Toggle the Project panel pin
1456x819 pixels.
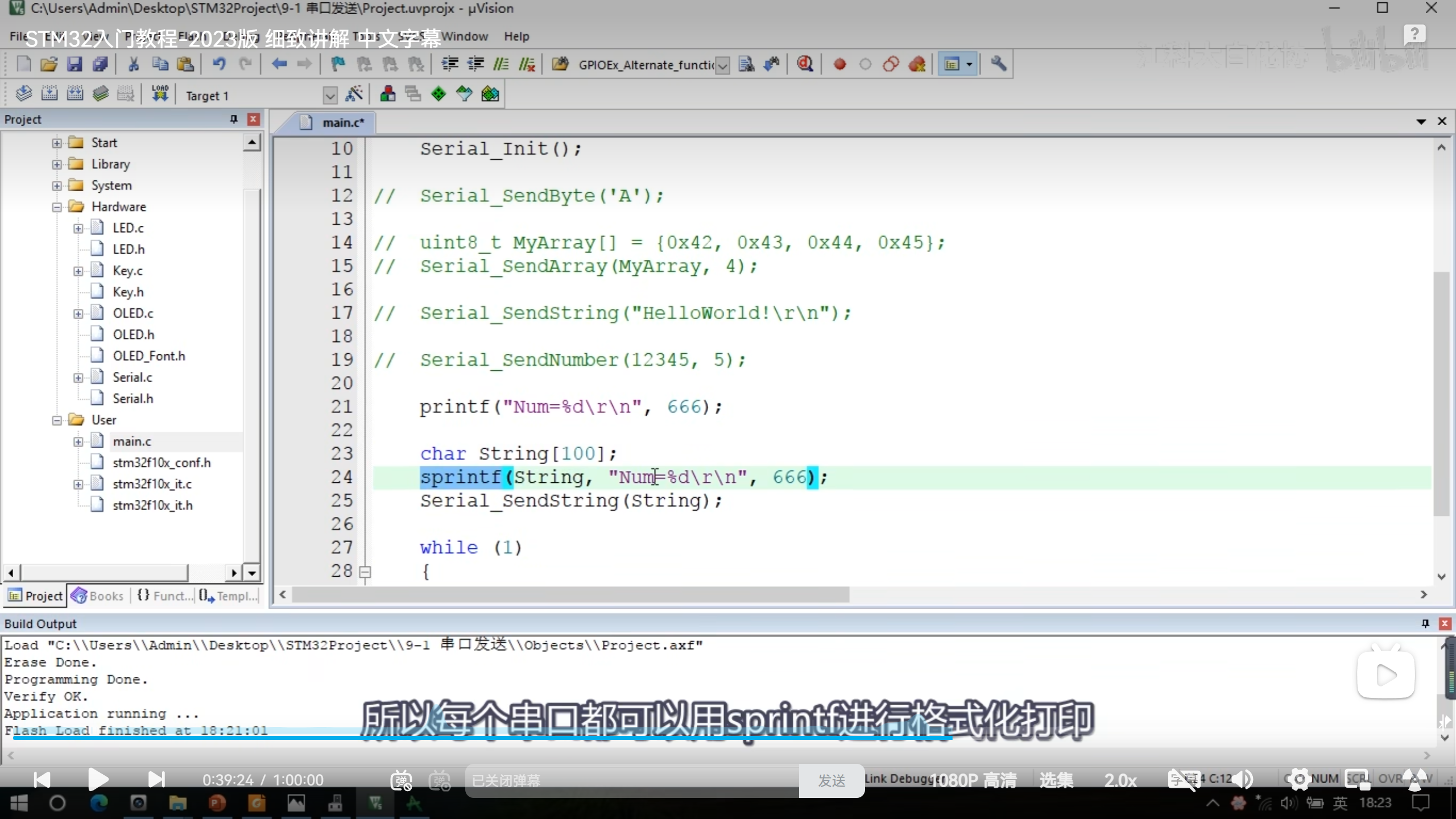pos(233,119)
